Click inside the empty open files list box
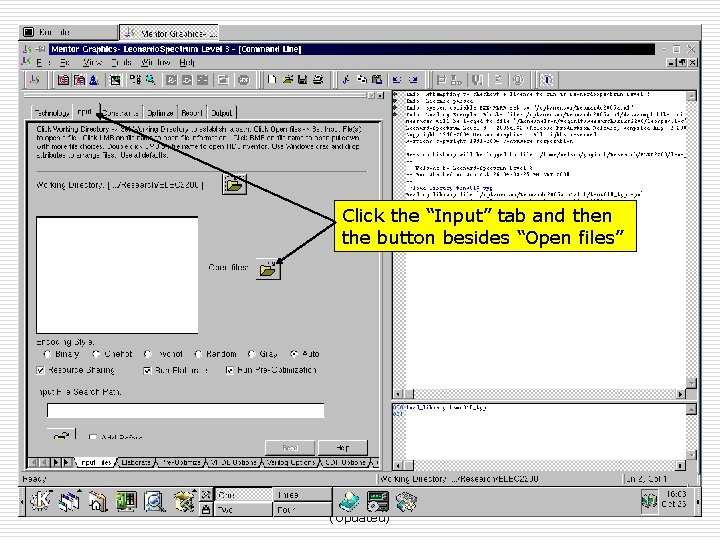Image resolution: width=720 pixels, height=540 pixels. (x=117, y=275)
